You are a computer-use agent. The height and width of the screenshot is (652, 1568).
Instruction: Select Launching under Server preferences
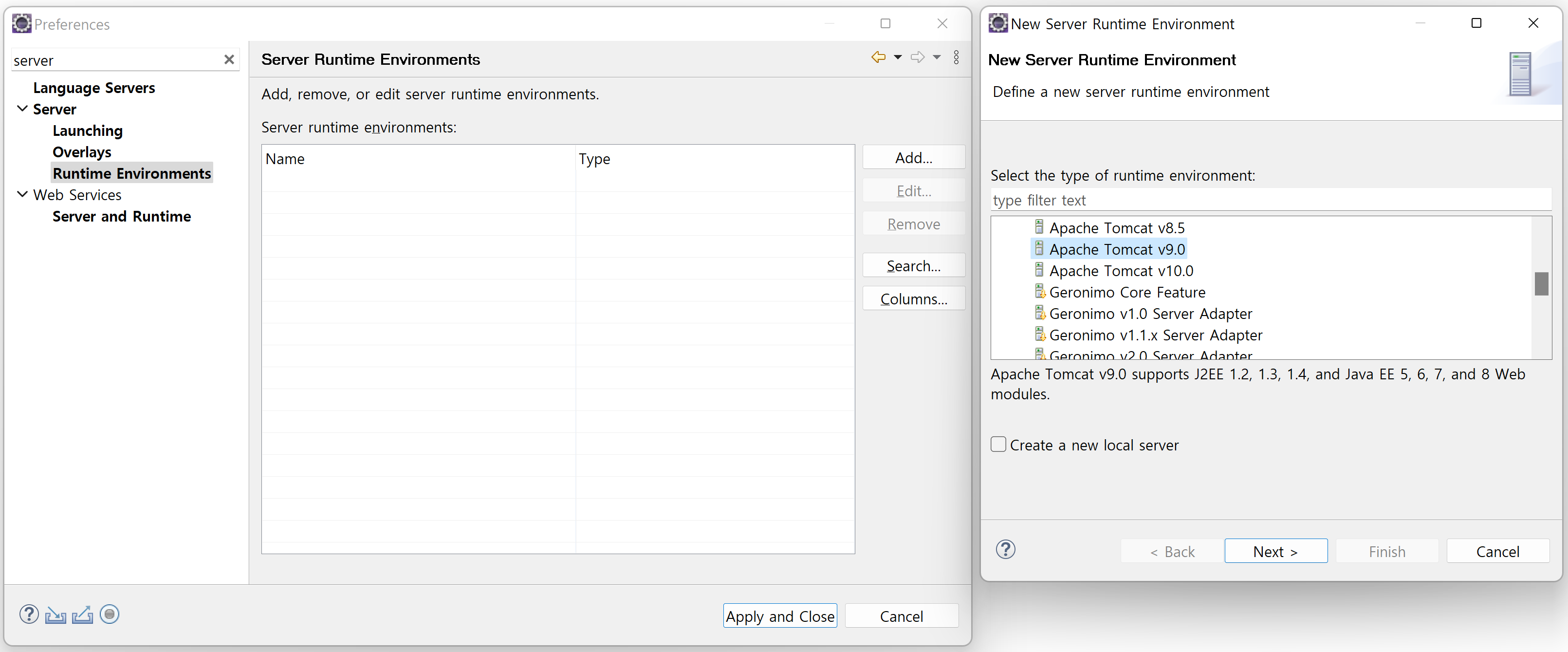pos(88,131)
